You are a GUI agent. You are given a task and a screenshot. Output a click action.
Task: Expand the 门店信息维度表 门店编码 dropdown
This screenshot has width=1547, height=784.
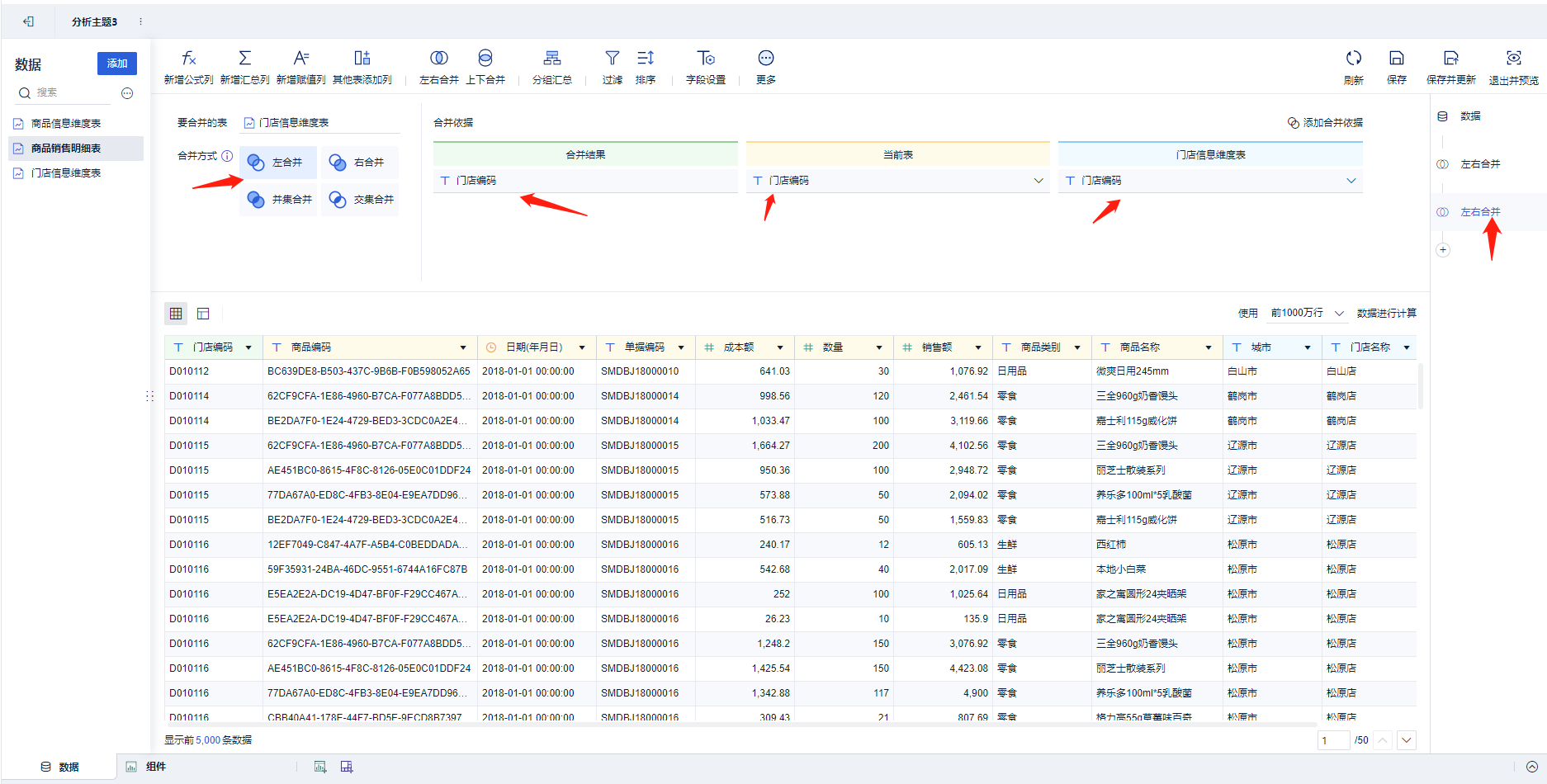coord(1351,181)
